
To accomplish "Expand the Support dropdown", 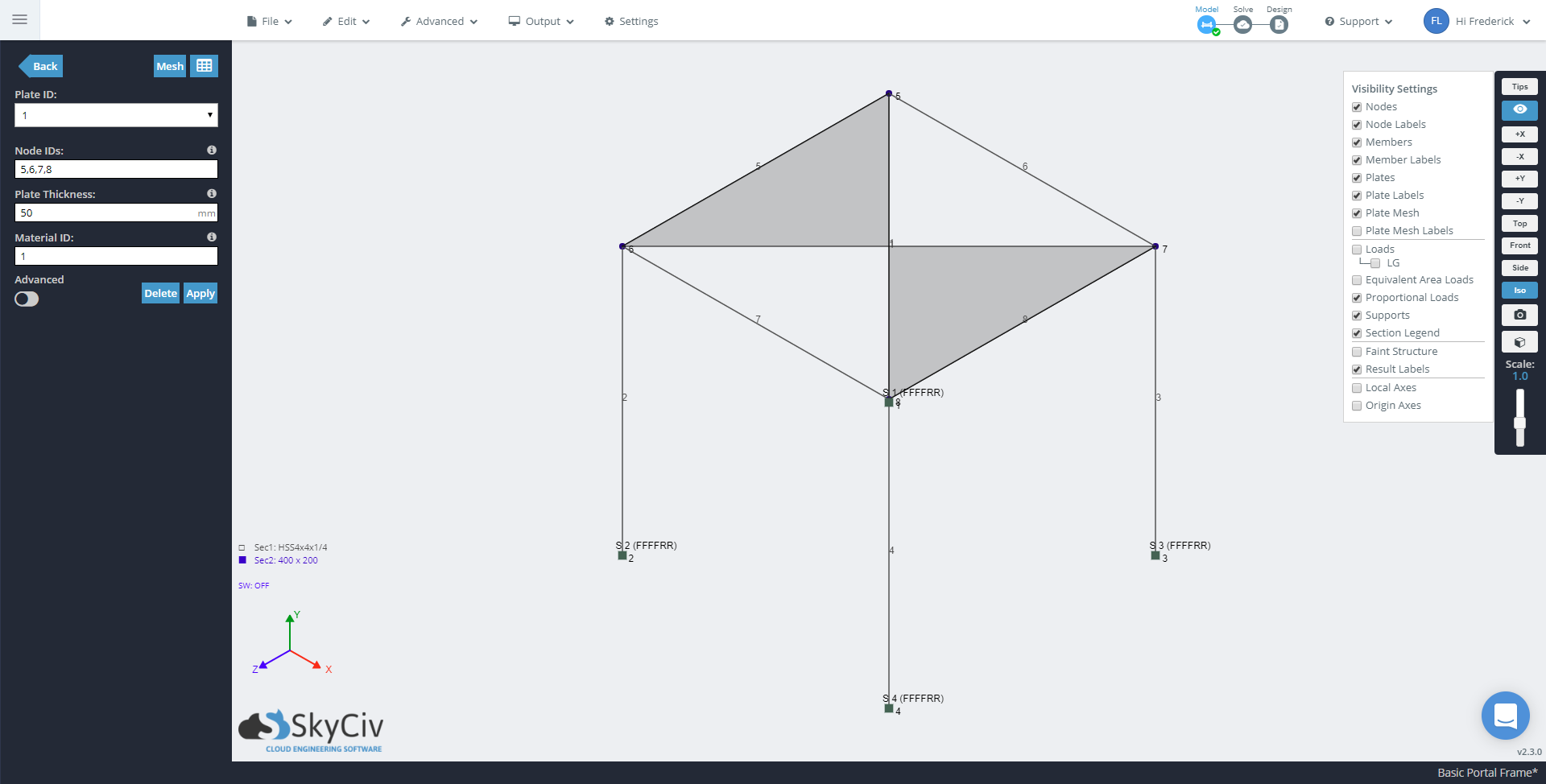I will click(1358, 22).
